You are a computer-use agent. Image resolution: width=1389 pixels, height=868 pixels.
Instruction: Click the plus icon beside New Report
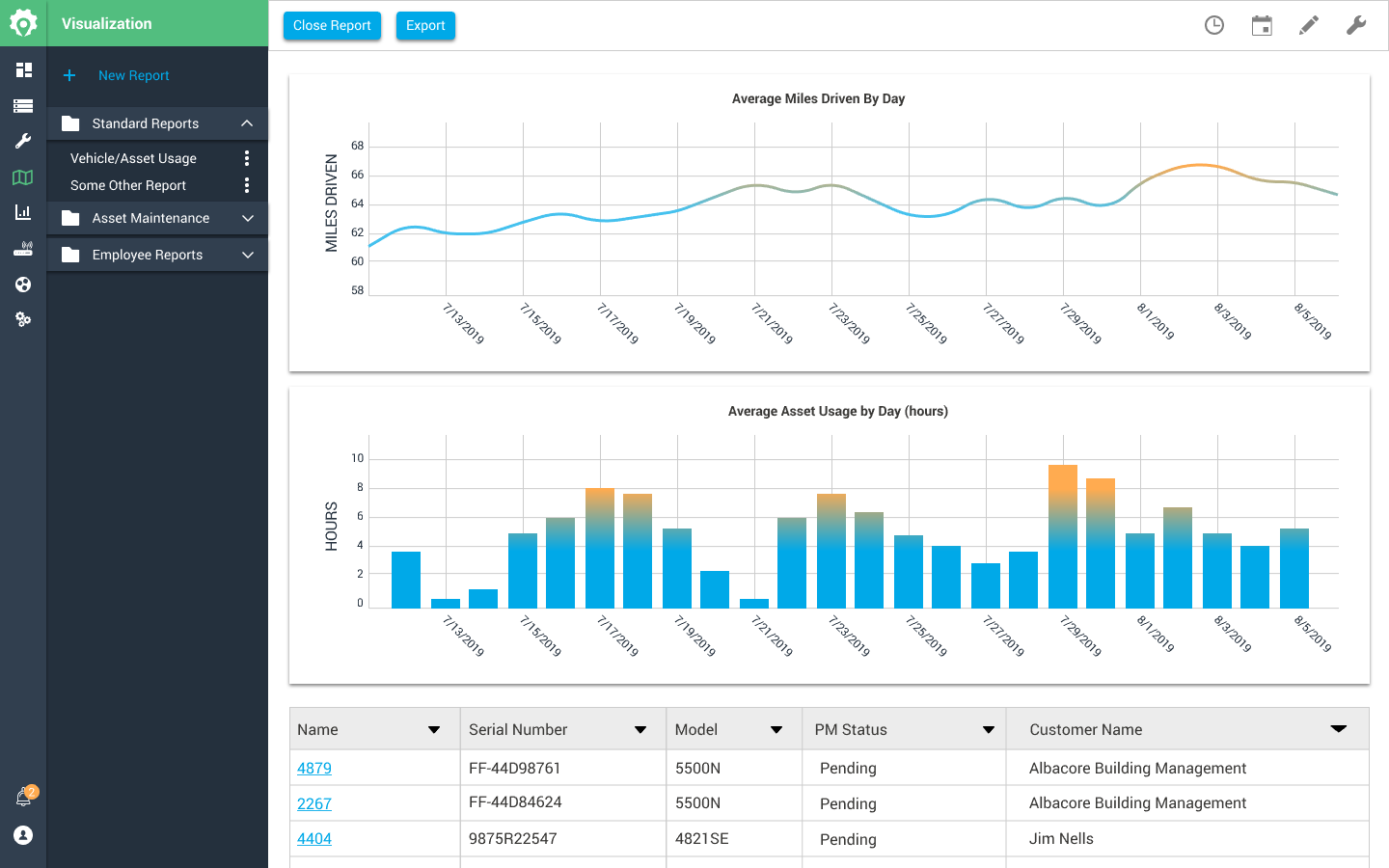point(69,75)
